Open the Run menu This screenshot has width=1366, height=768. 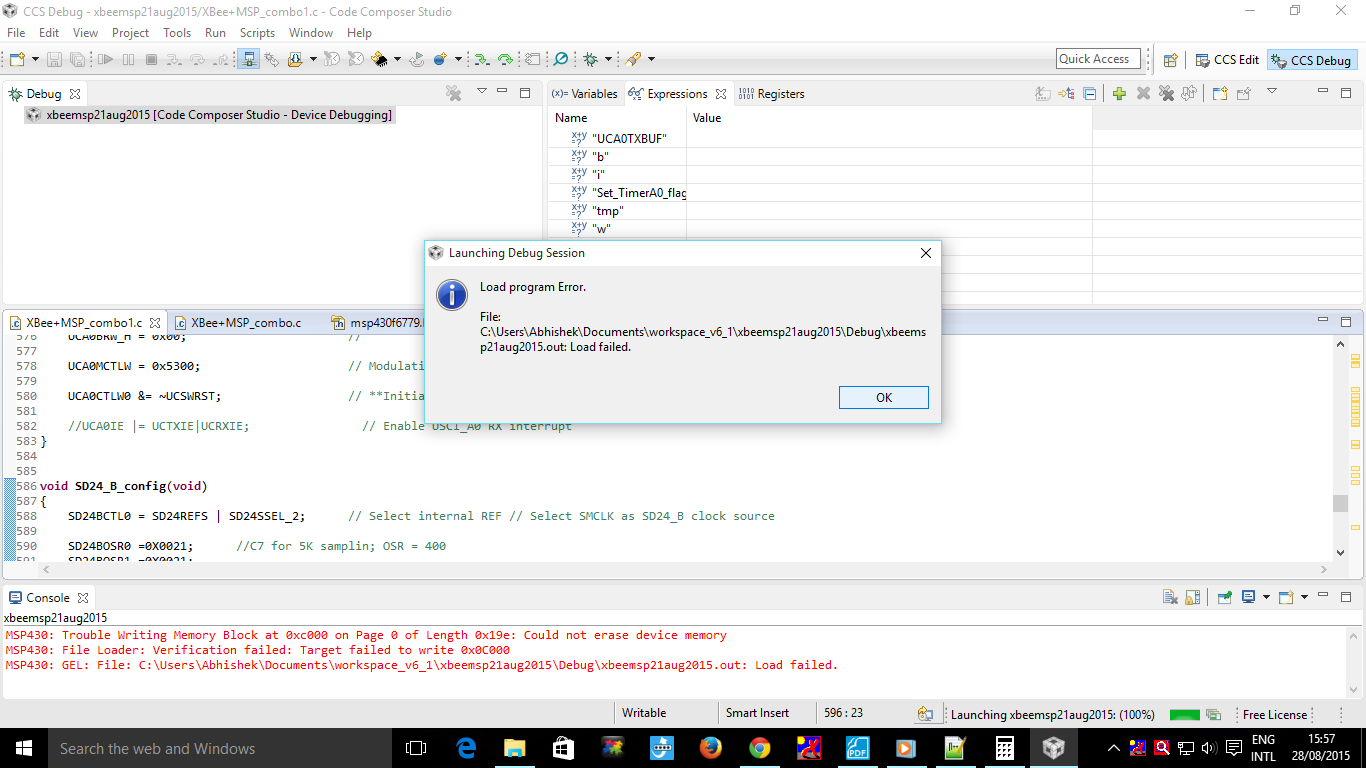[x=215, y=33]
